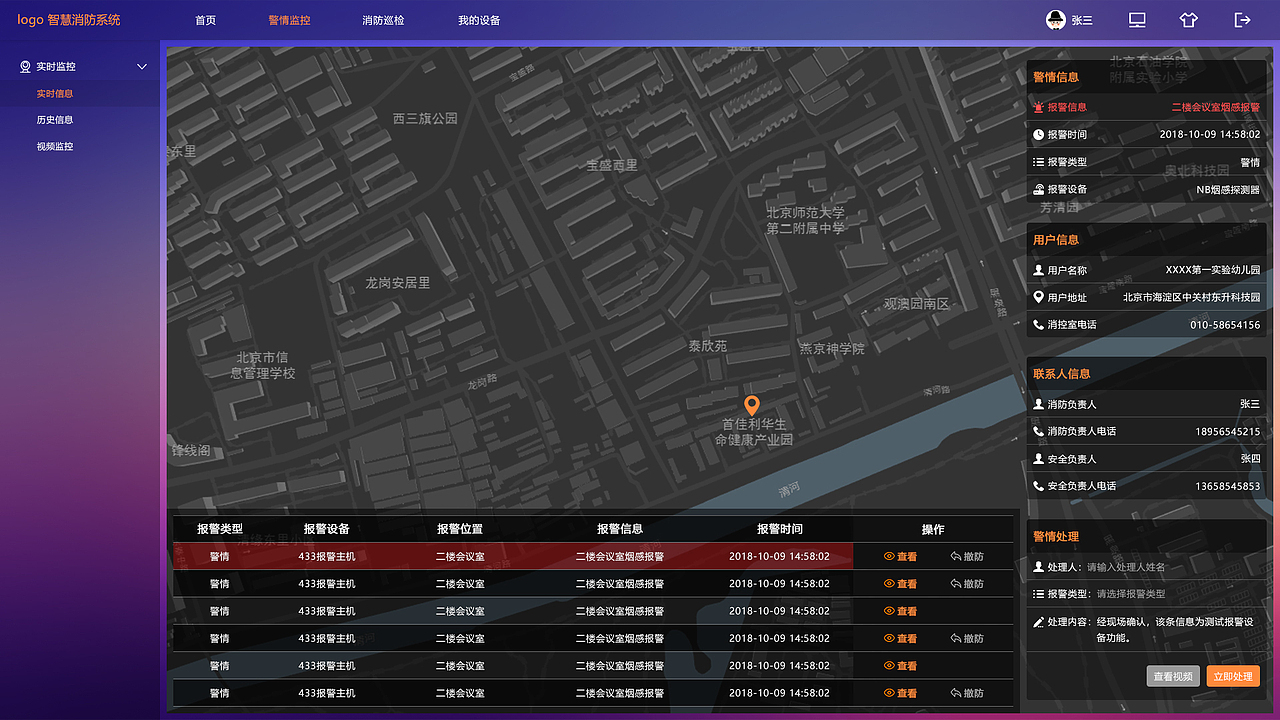Click the clock icon beside 报警时间
Viewport: 1280px width, 720px height.
click(x=1039, y=134)
